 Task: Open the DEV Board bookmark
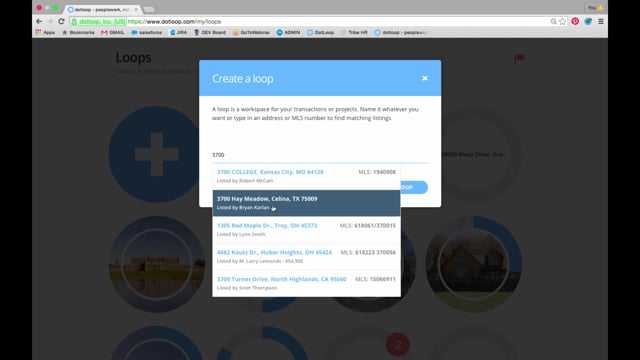click(x=210, y=32)
